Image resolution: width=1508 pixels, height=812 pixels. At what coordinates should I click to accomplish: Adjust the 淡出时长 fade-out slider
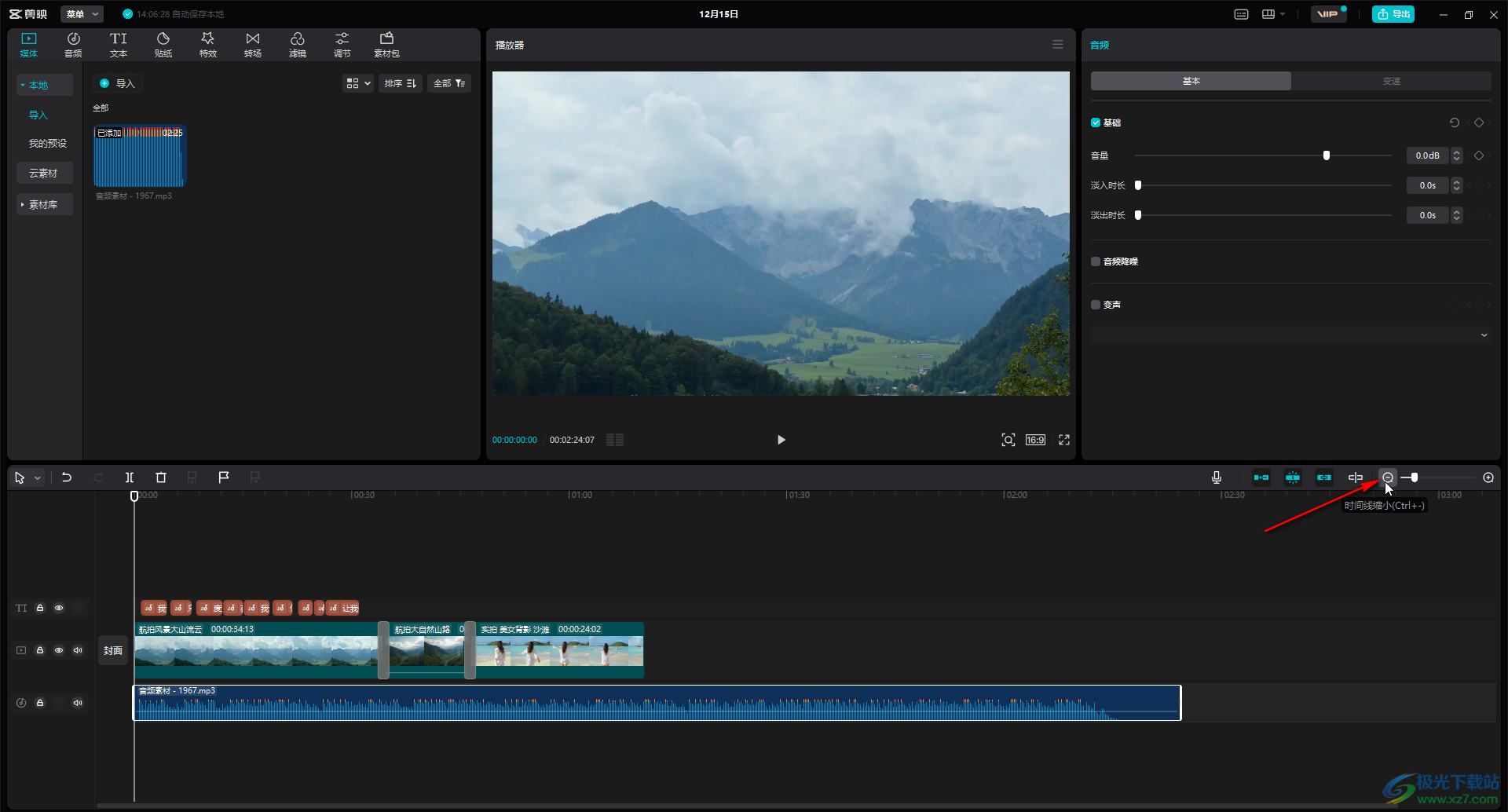coord(1138,215)
